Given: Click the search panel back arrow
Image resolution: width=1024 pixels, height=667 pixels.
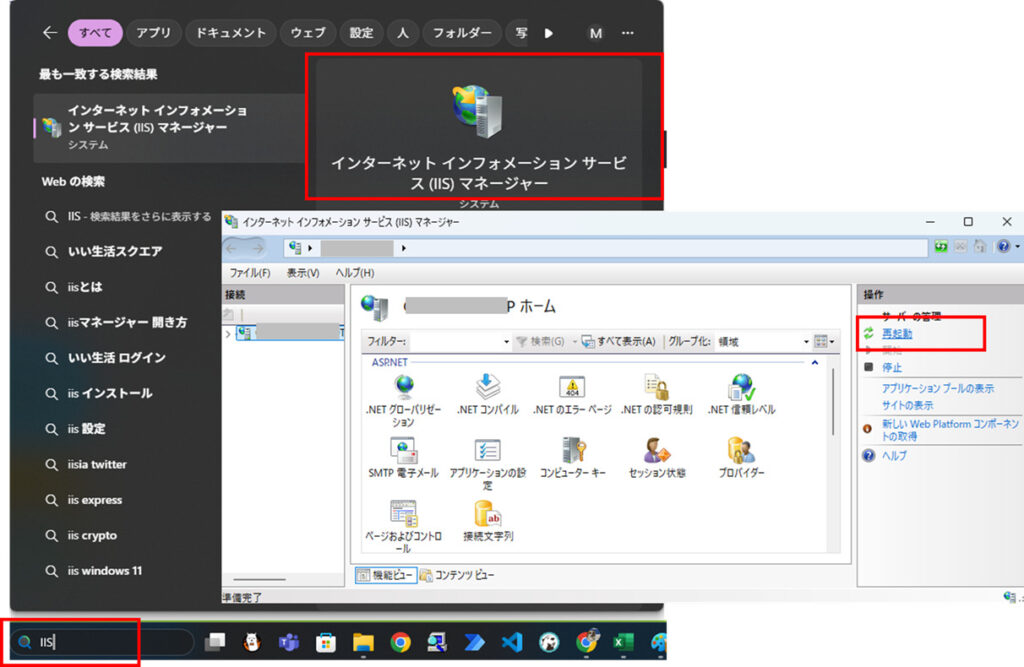Looking at the screenshot, I should point(50,33).
